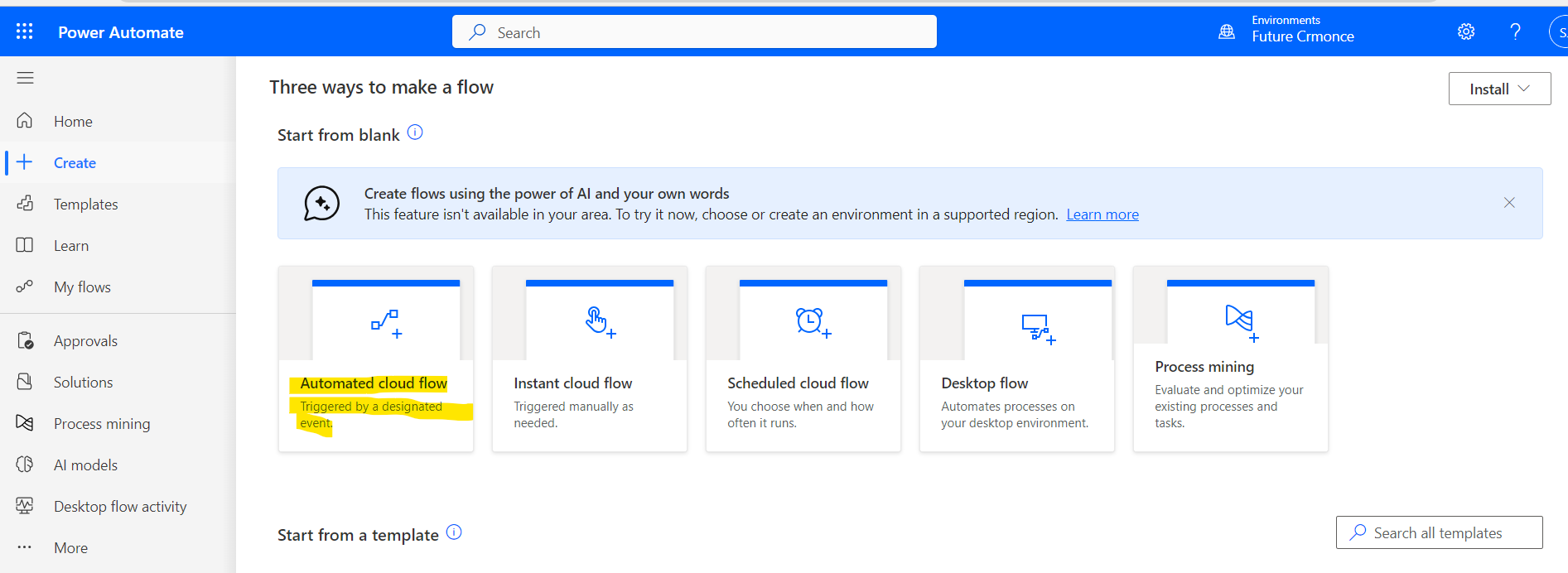The width and height of the screenshot is (1568, 573).
Task: Click the Environments globe icon
Action: (1227, 31)
